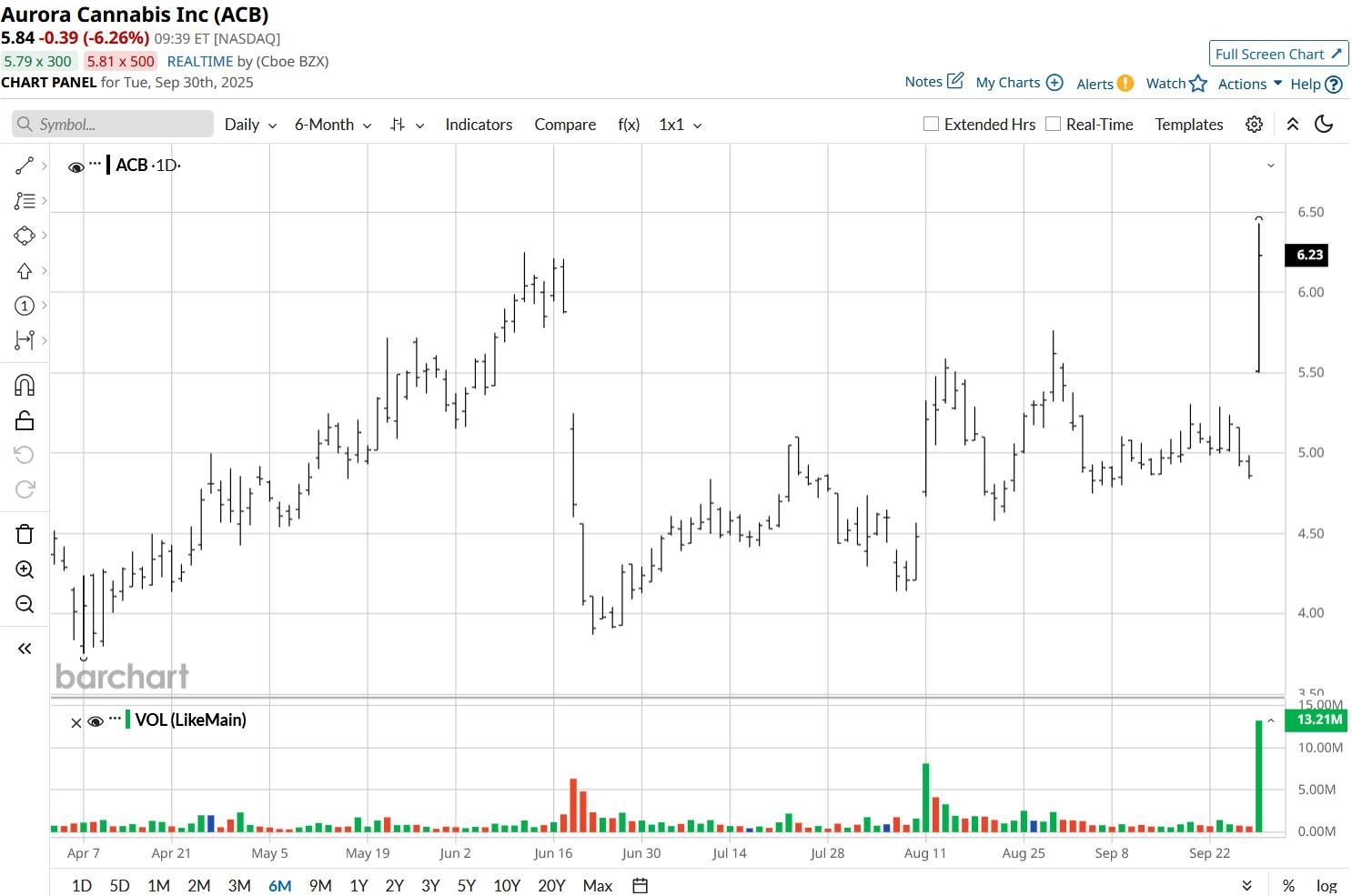The height and width of the screenshot is (896, 1352).
Task: Select the arrow marker tool
Action: click(x=25, y=271)
